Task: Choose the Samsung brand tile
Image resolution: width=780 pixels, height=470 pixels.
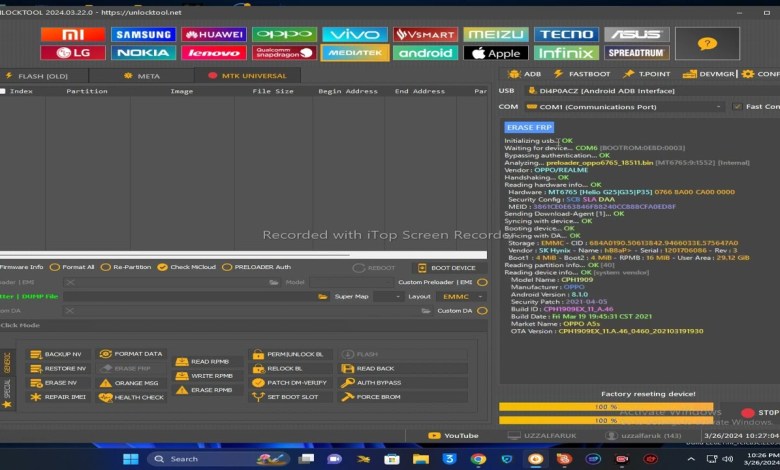Action: [143, 34]
